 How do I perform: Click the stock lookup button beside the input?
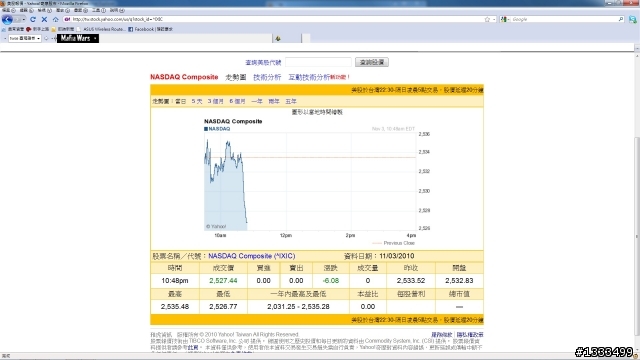pos(371,62)
